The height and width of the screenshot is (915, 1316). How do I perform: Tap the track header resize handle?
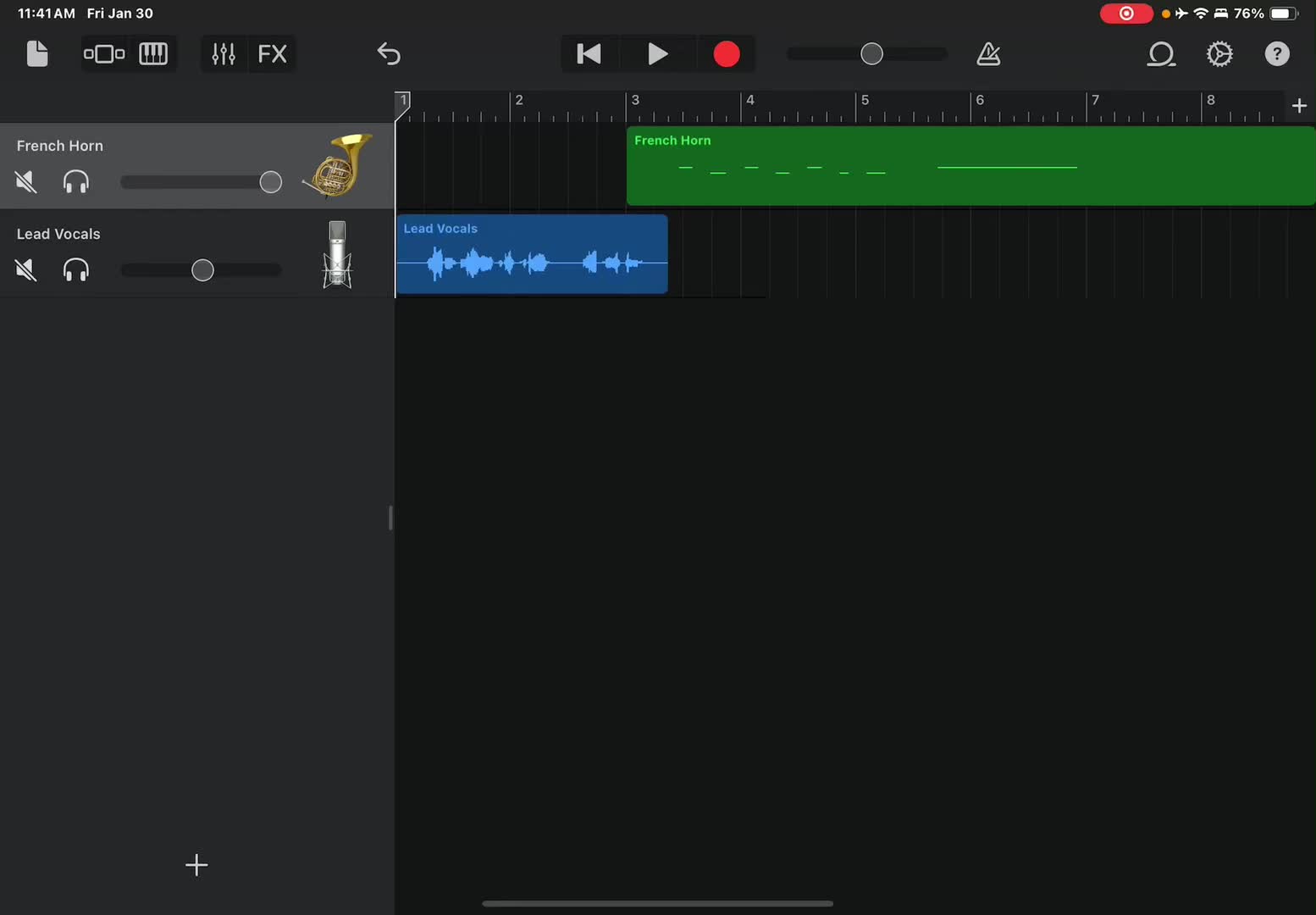coord(390,518)
